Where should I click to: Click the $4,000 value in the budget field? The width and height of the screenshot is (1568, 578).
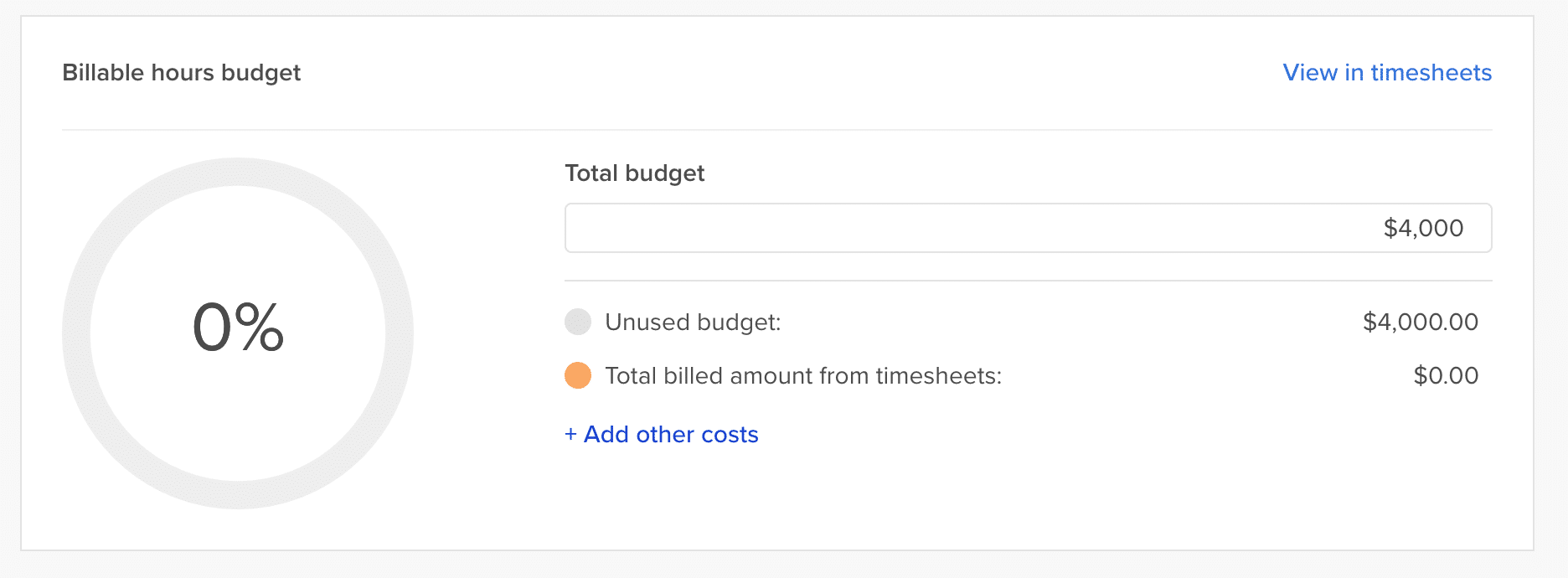(1423, 228)
